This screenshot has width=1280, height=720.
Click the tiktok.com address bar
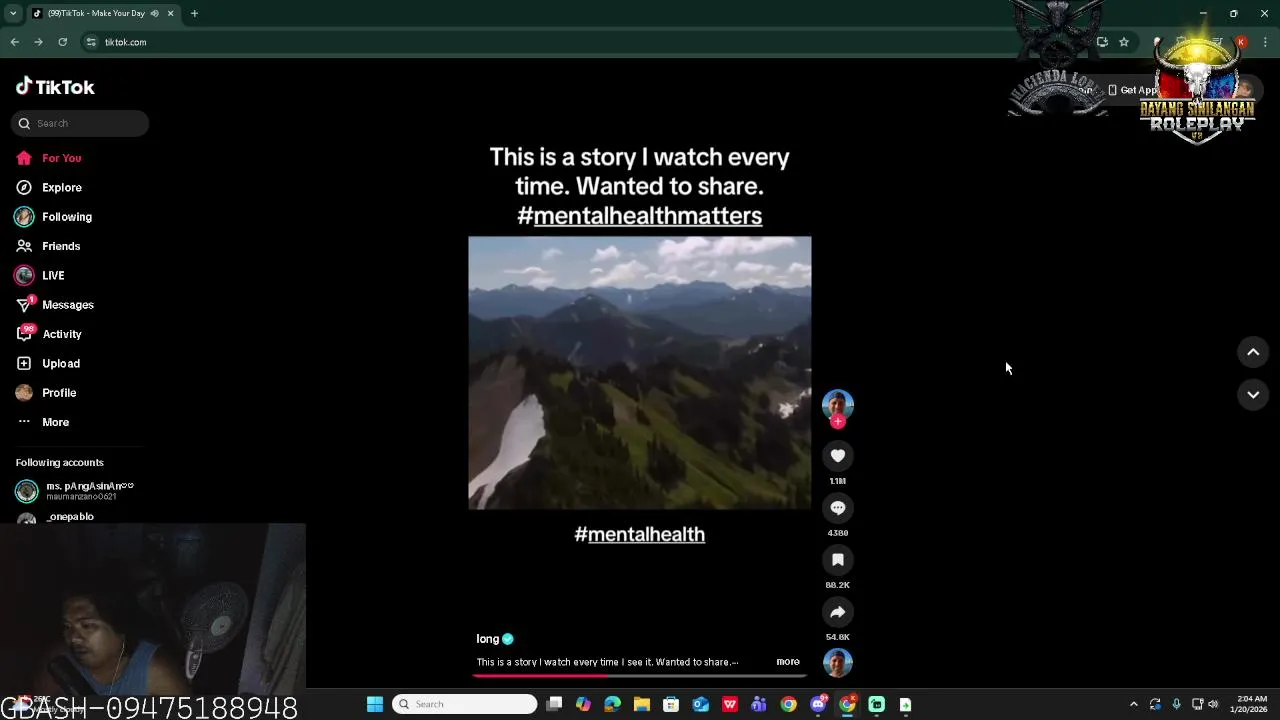[590, 42]
